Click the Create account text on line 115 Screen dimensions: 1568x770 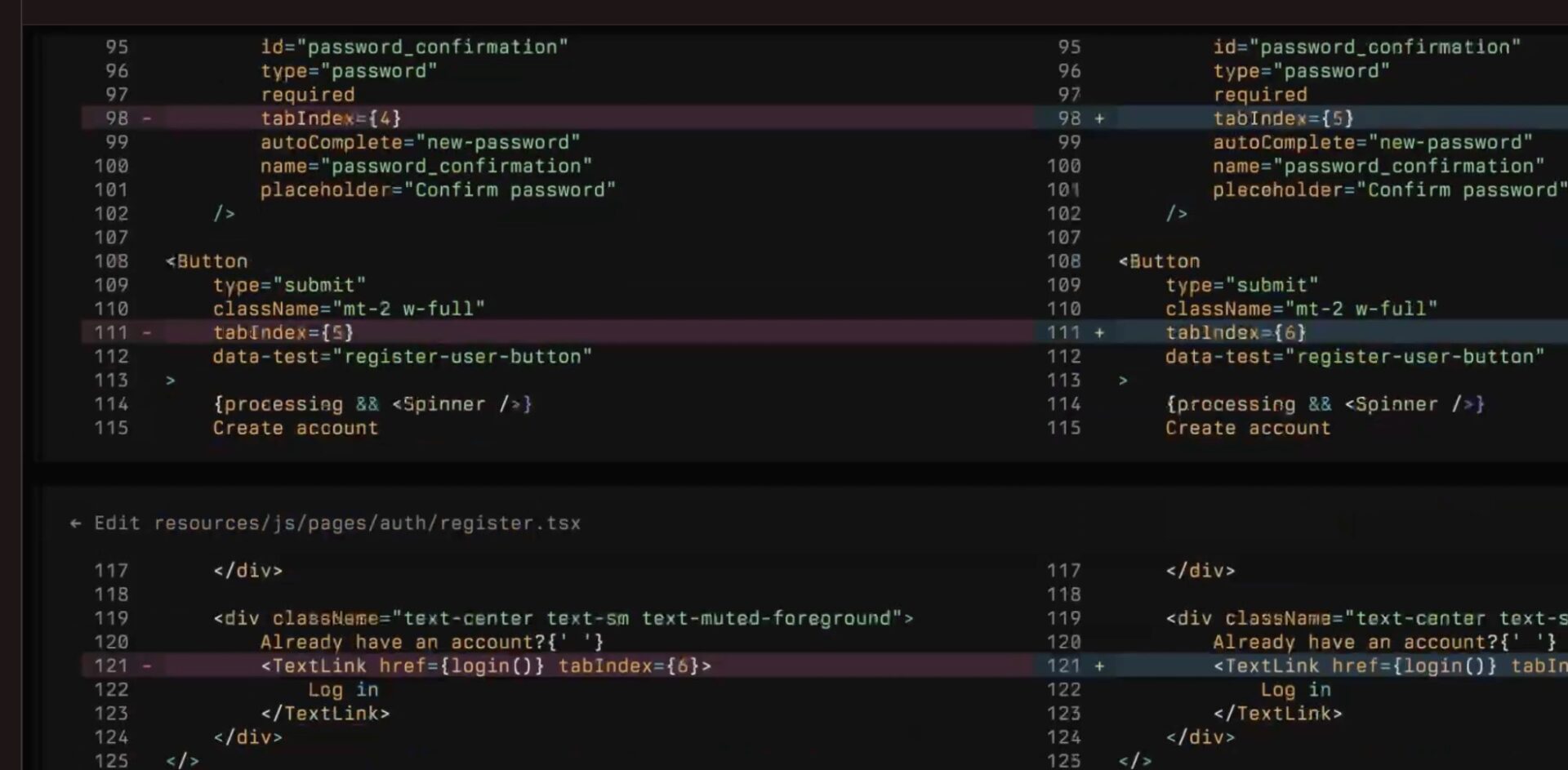(296, 428)
